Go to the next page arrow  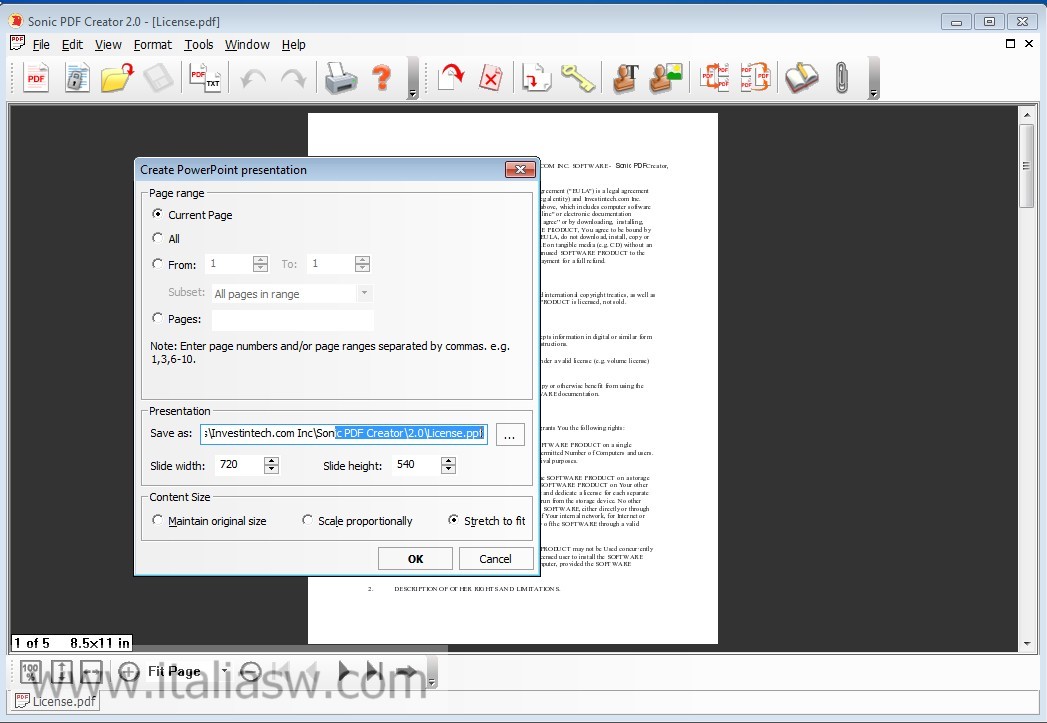tap(345, 672)
